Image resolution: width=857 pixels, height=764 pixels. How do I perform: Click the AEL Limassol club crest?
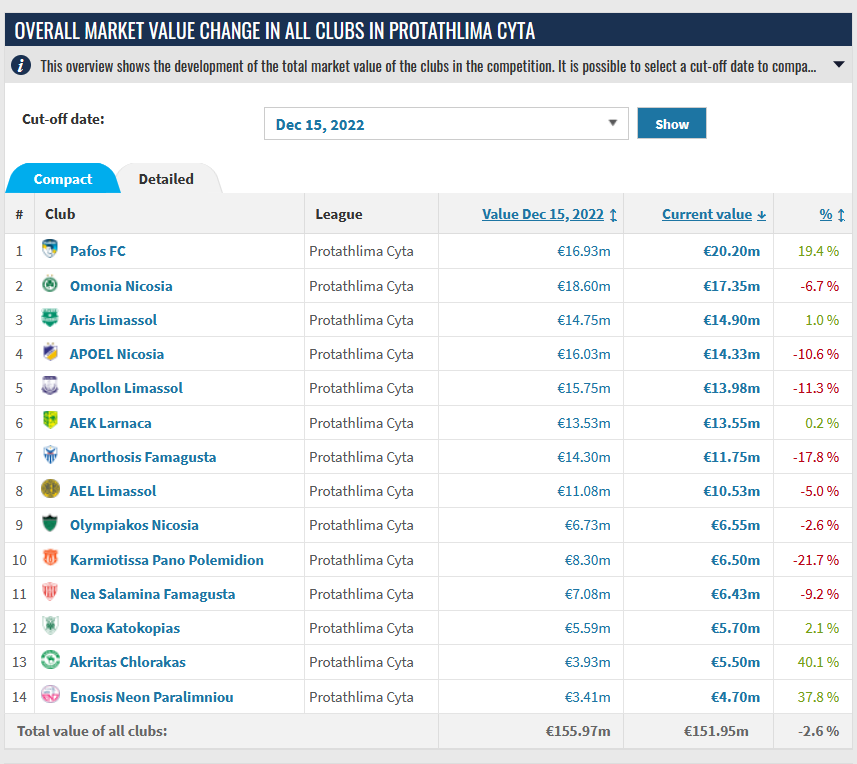pos(50,489)
